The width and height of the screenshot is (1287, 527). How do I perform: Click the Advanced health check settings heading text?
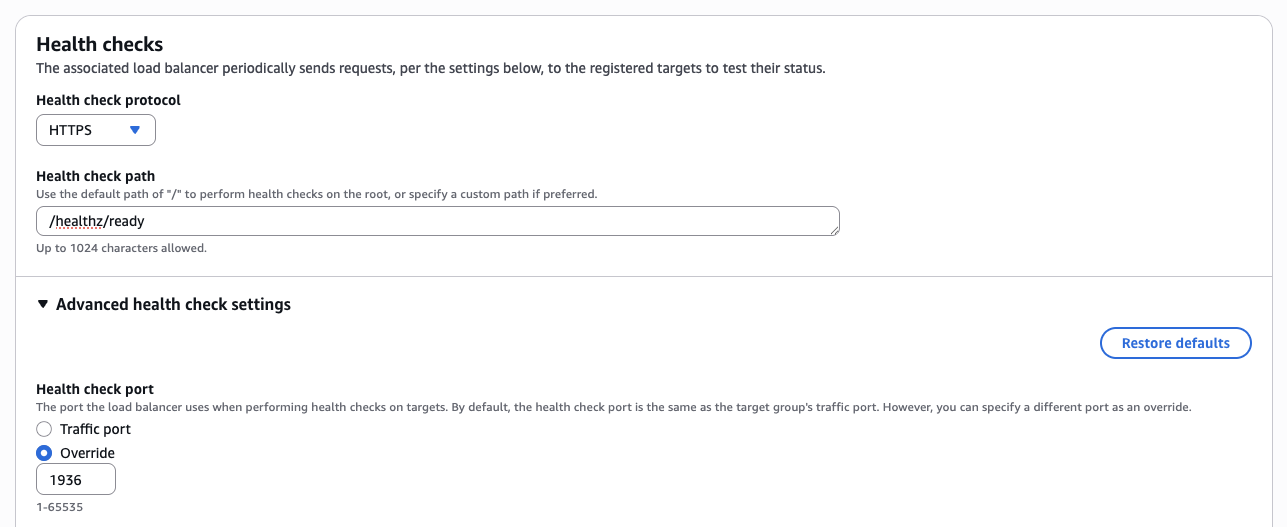(x=173, y=304)
